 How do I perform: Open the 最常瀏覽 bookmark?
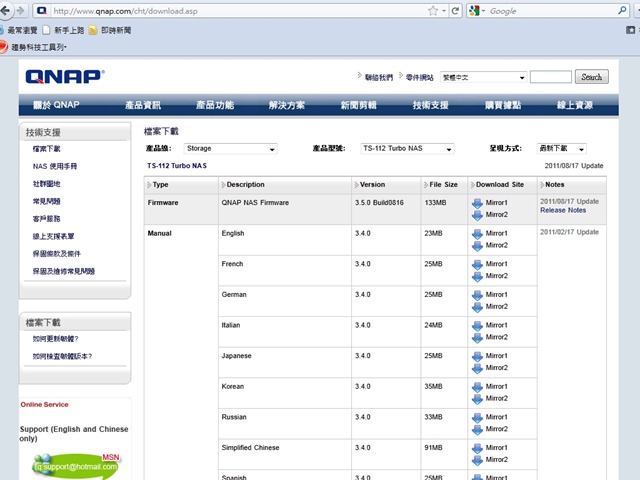tap(19, 30)
